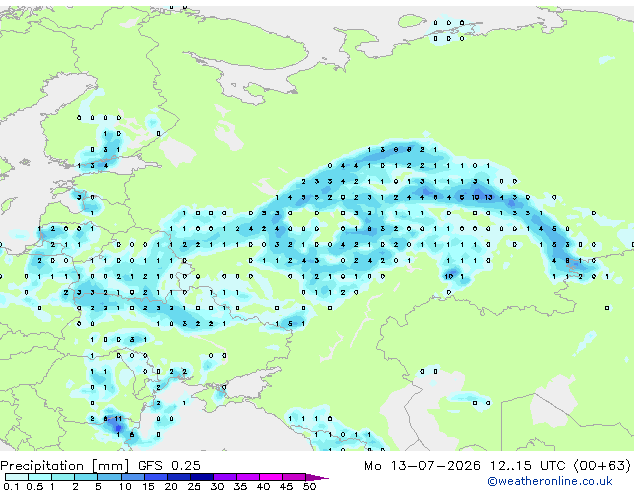Click the '50' legend scale label
Screen dimensions: 634x490
coord(309,486)
